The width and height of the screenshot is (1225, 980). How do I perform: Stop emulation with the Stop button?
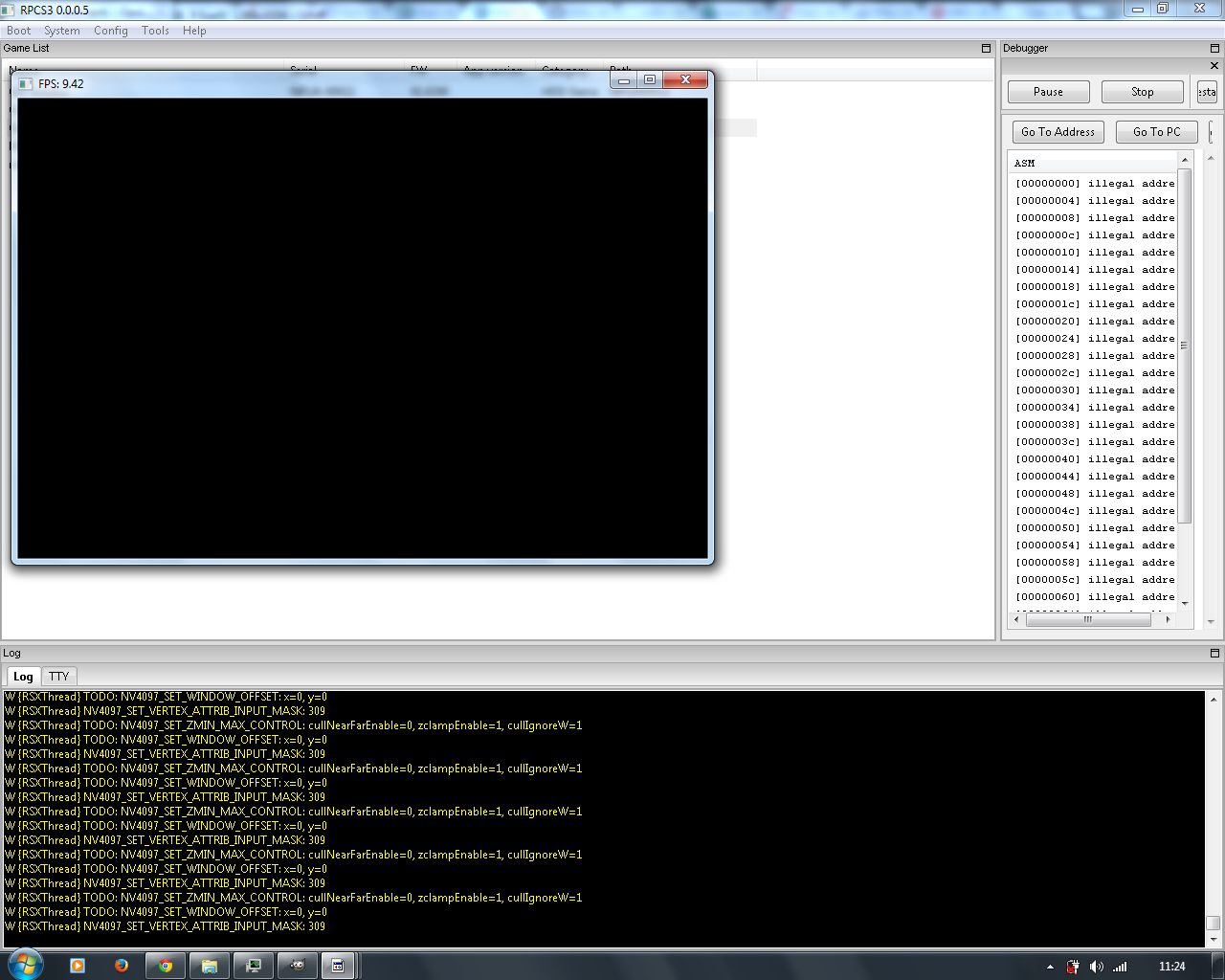(1142, 92)
